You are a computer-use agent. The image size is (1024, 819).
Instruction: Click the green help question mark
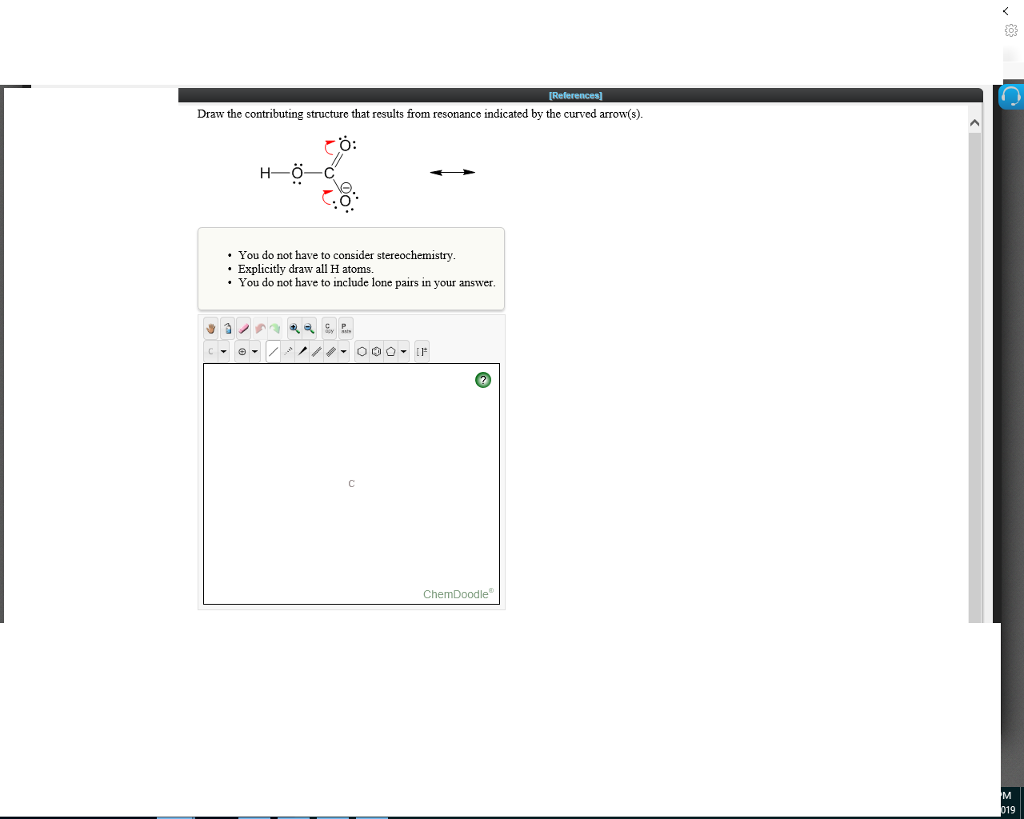click(483, 380)
